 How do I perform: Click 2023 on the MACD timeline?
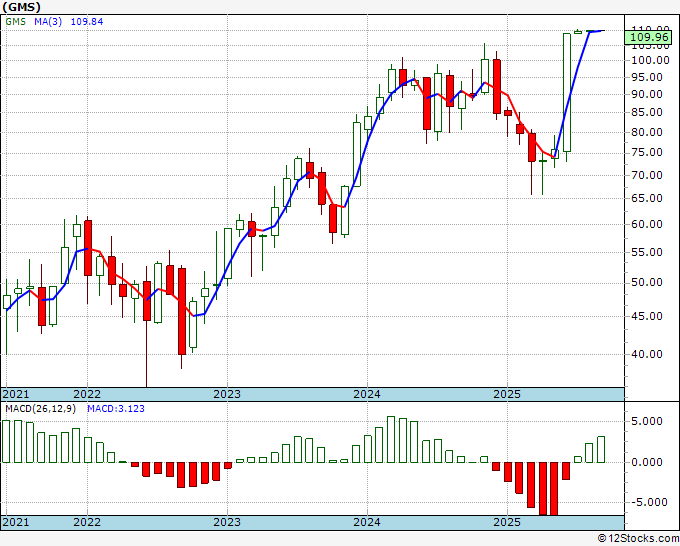click(227, 522)
